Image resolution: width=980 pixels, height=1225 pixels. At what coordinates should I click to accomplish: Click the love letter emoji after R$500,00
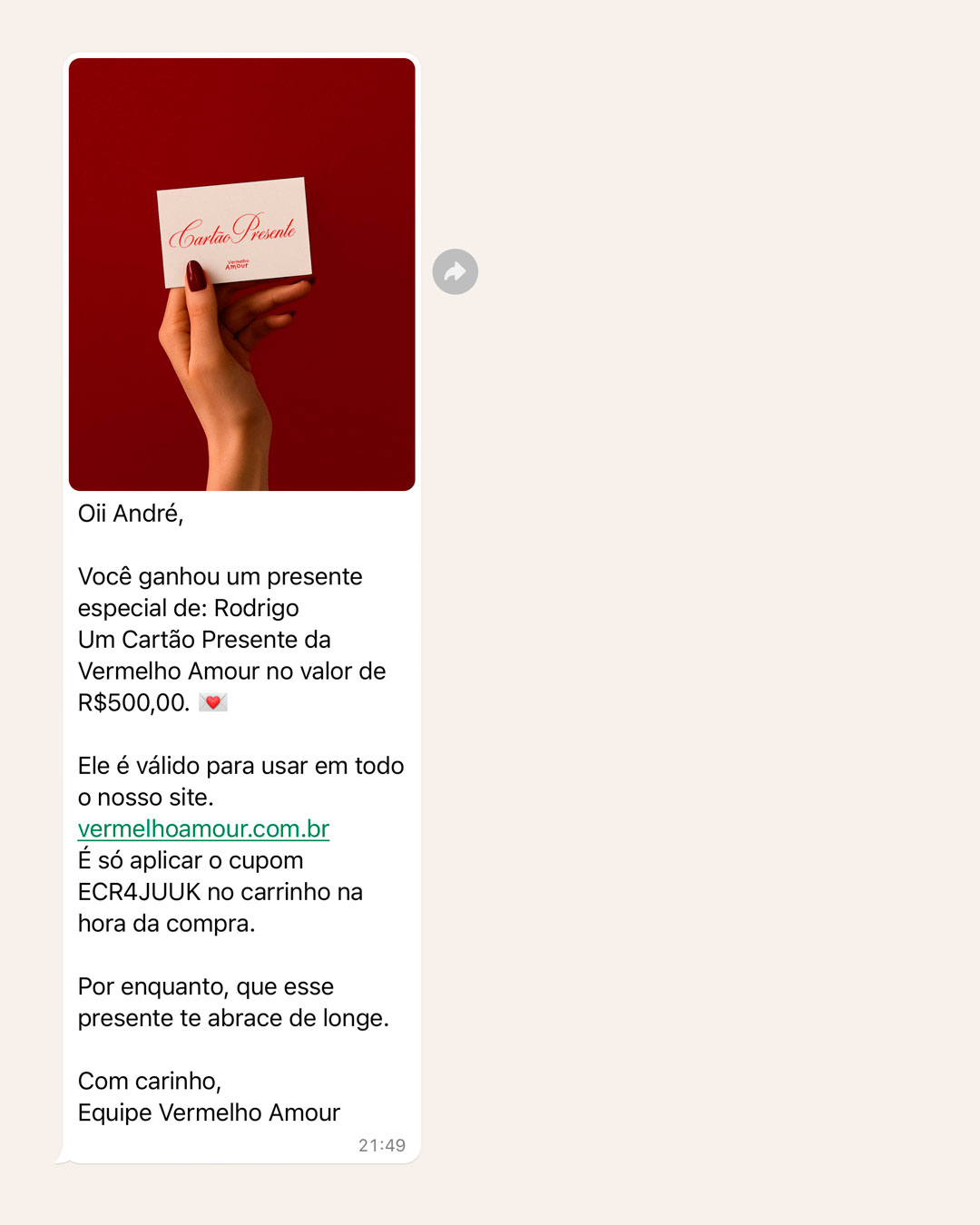(213, 702)
